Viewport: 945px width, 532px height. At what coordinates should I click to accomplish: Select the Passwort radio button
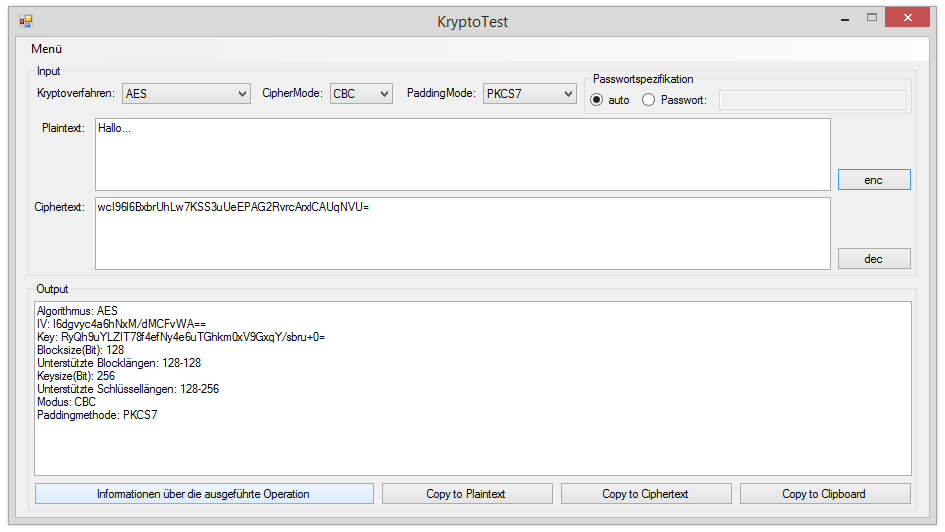pyautogui.click(x=648, y=100)
